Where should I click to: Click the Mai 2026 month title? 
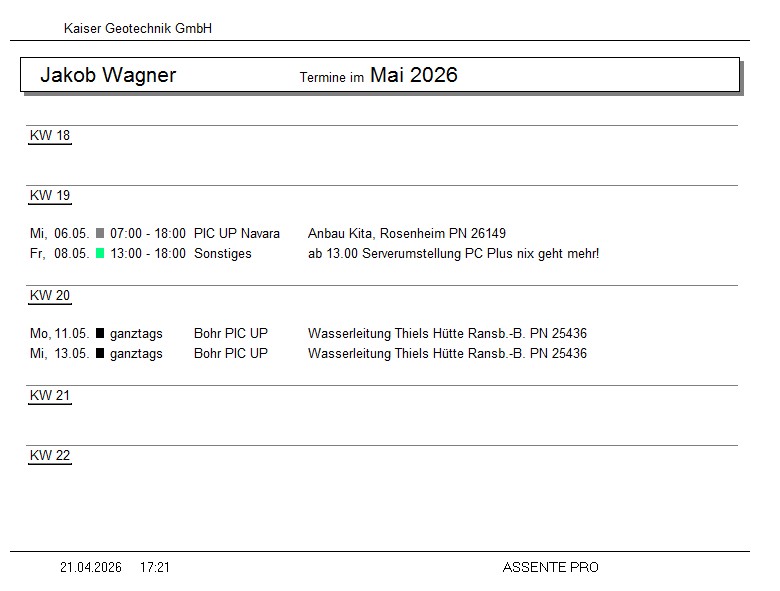pyautogui.click(x=413, y=75)
